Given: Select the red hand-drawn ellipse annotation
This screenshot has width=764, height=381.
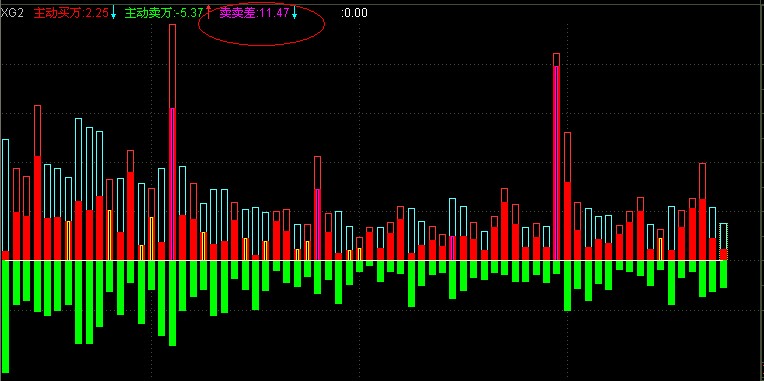Looking at the screenshot, I should 261,24.
